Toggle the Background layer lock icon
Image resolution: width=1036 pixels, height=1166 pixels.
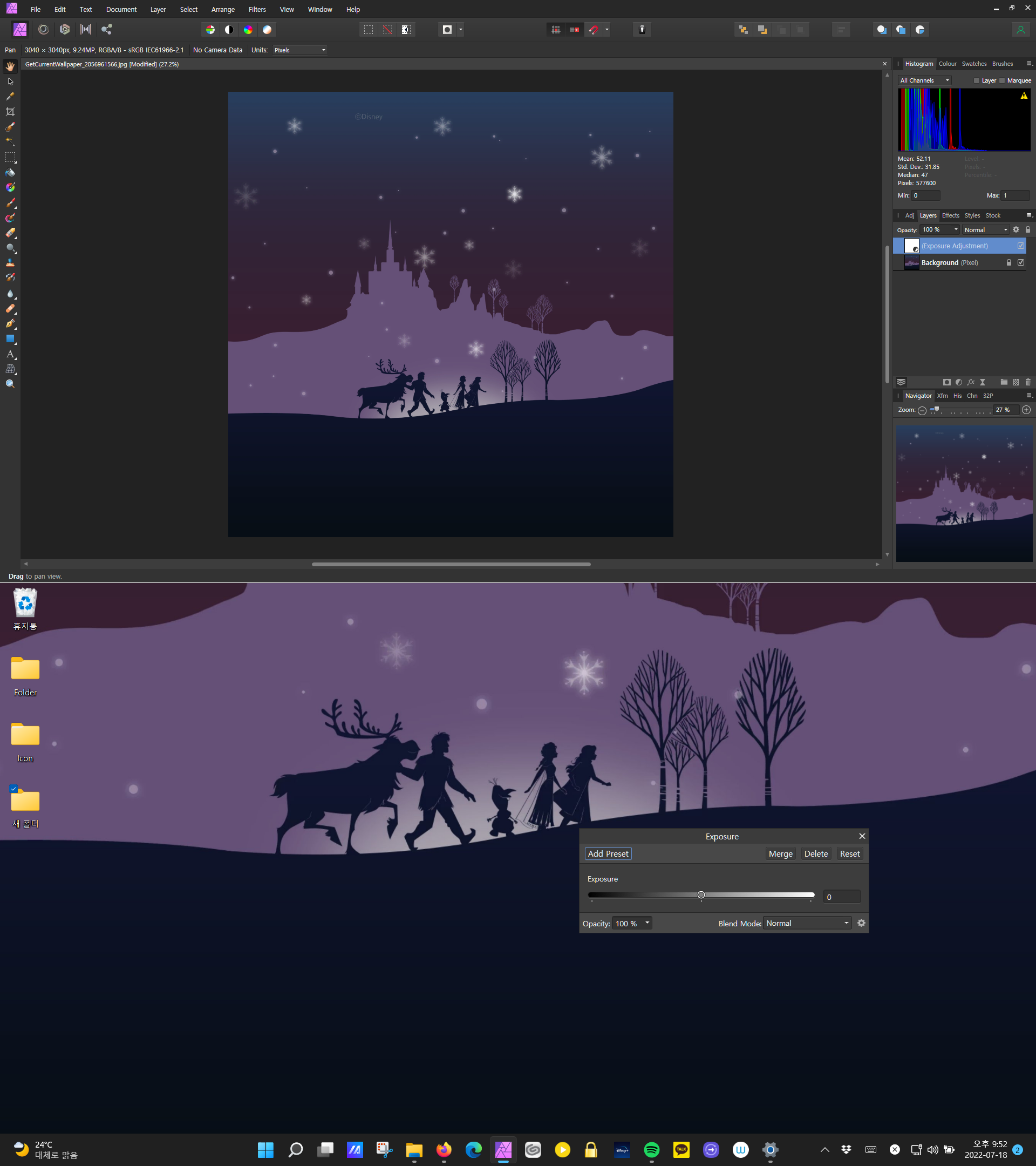1008,262
